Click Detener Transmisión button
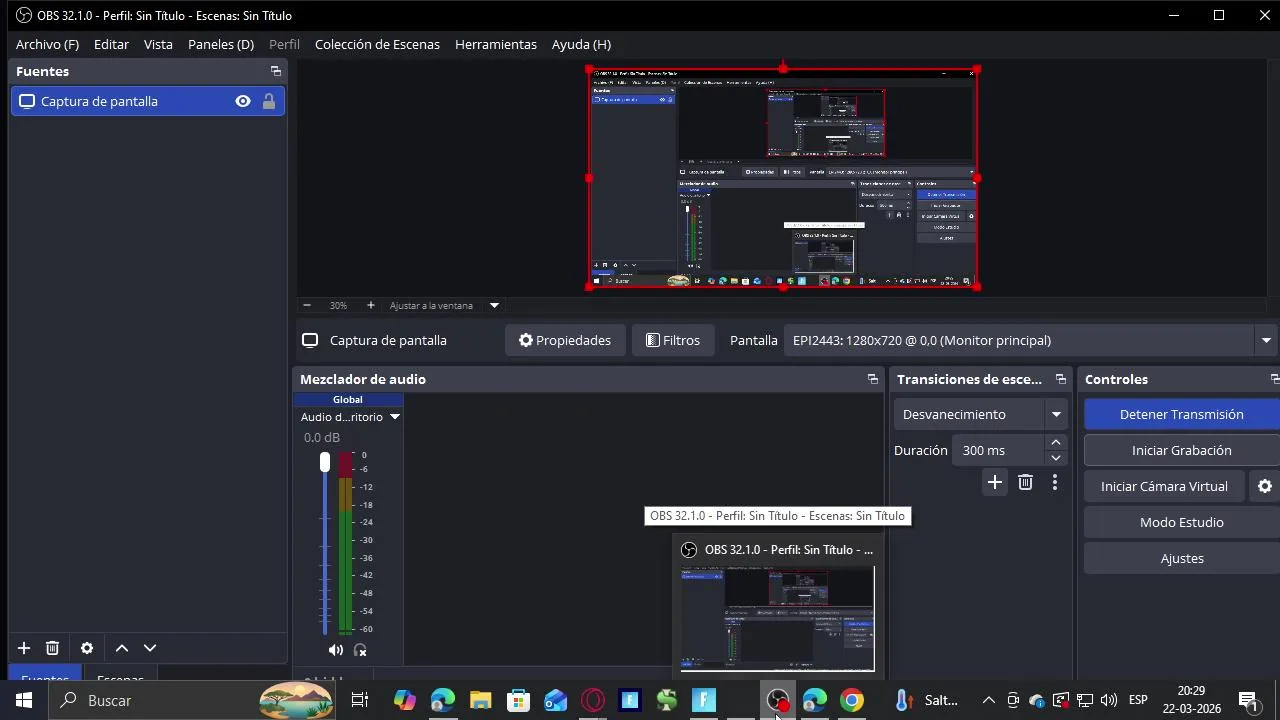 click(x=1182, y=414)
